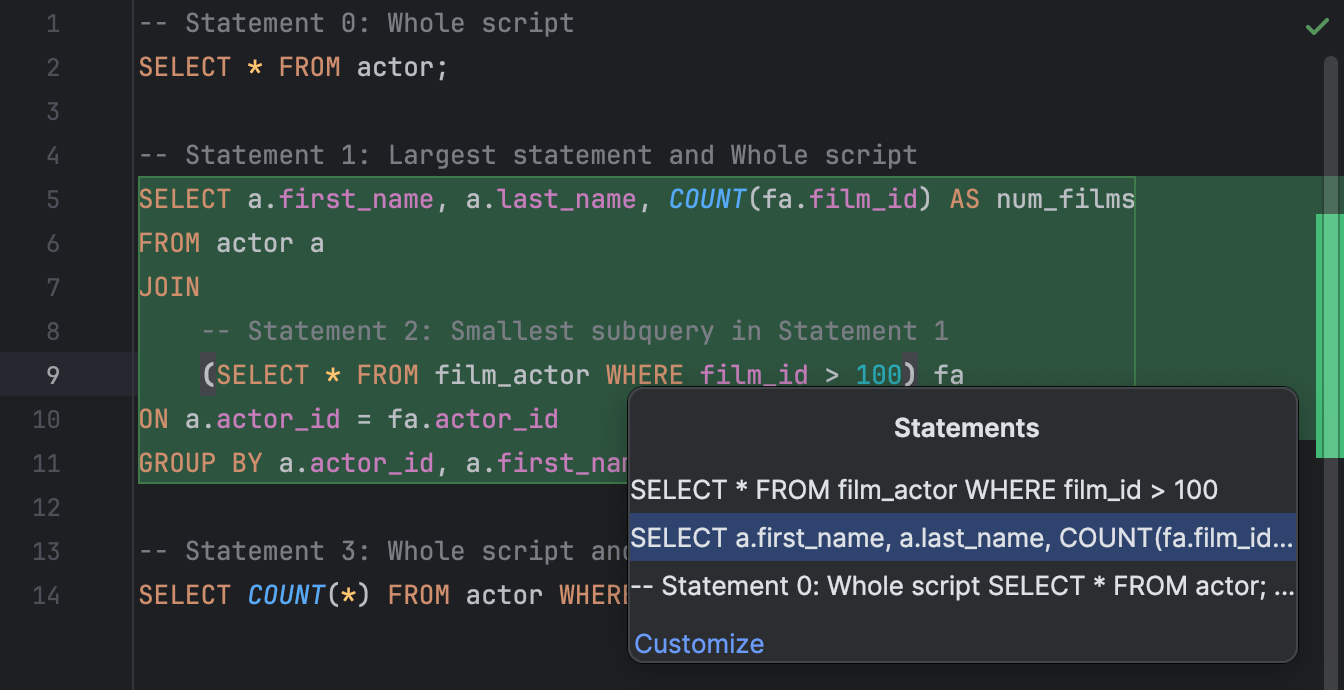Image resolution: width=1344 pixels, height=690 pixels.
Task: Open the Customize link in Statements popup
Action: coord(698,644)
